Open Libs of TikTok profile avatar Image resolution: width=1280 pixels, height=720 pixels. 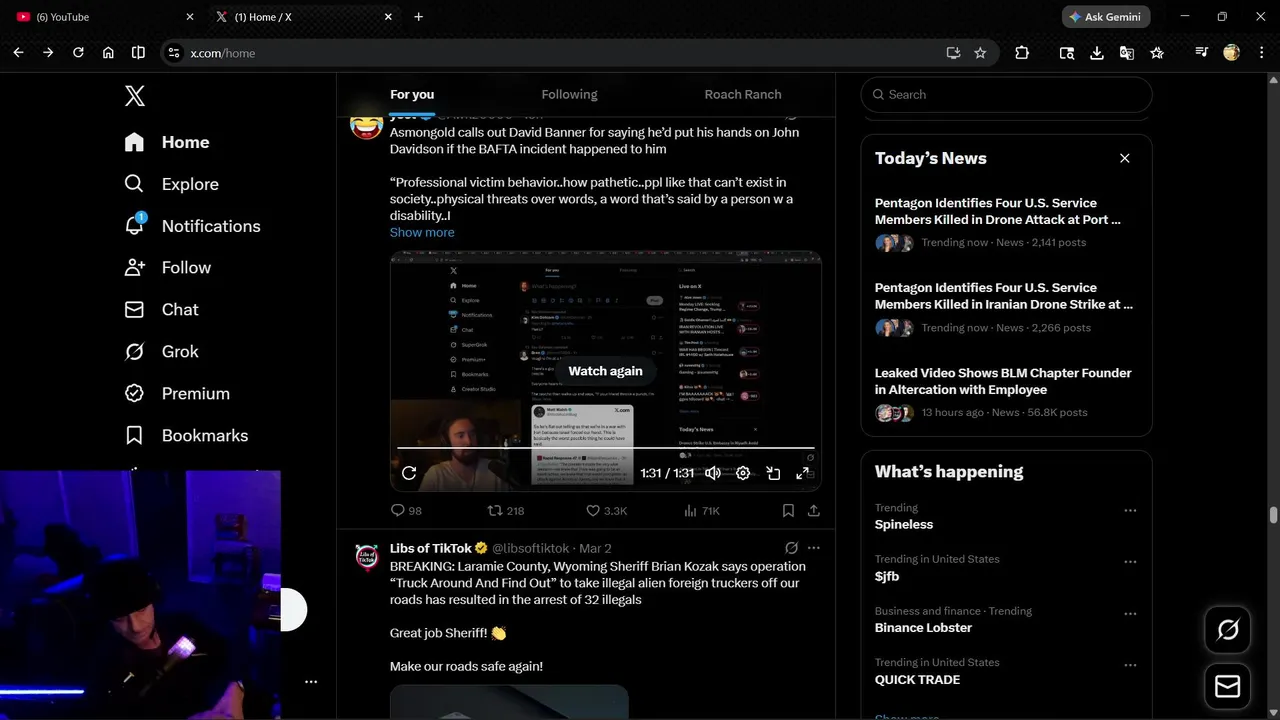click(368, 557)
